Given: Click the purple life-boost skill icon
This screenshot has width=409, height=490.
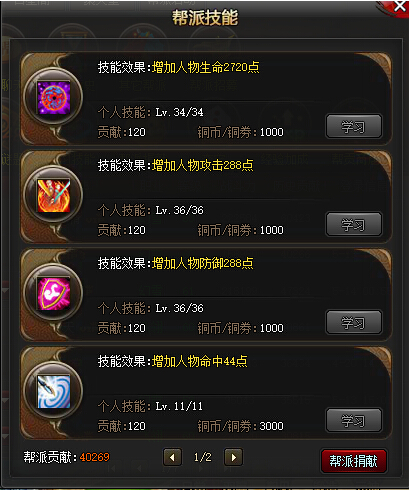Looking at the screenshot, I should (x=54, y=97).
